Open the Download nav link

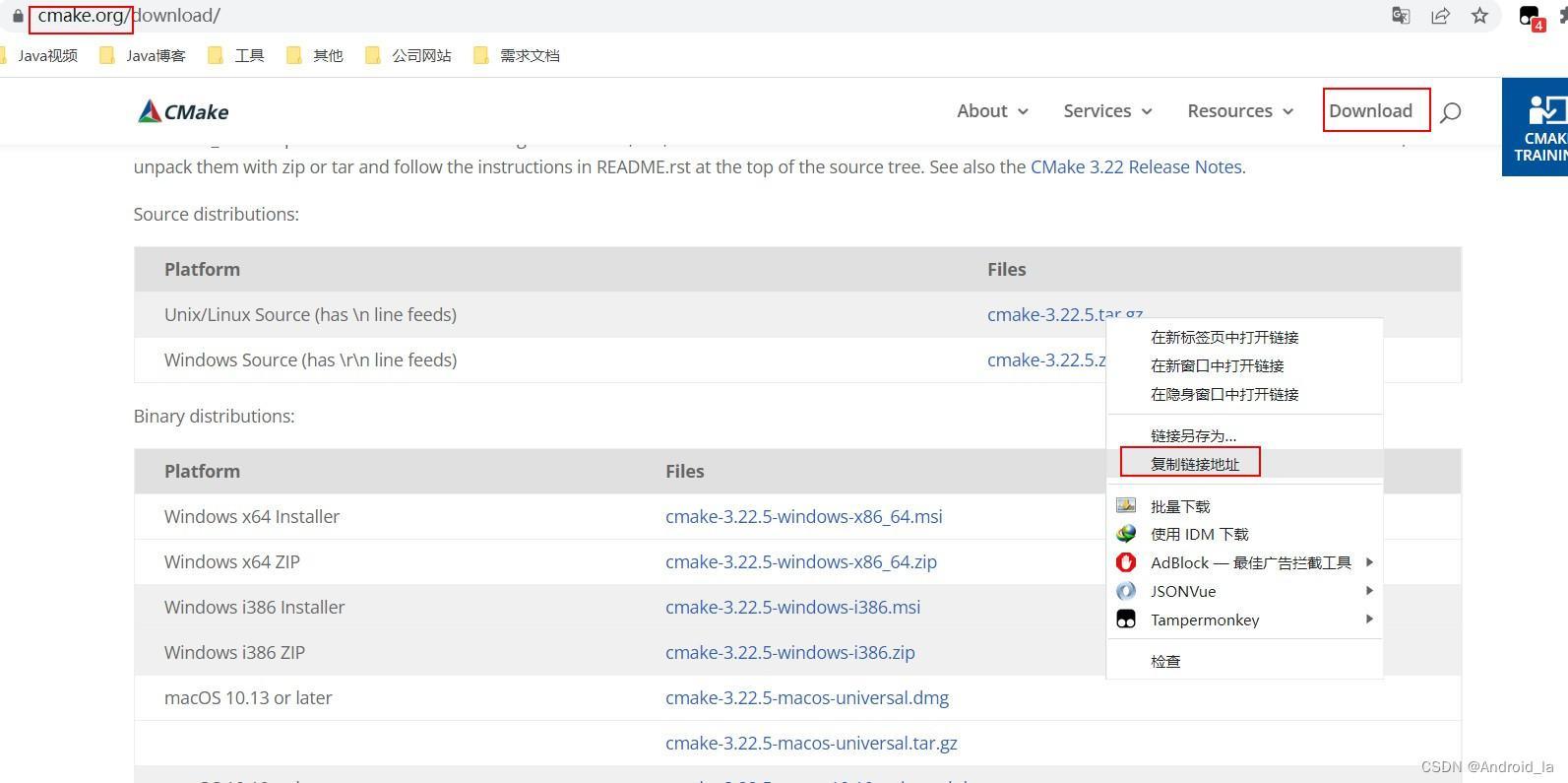pos(1370,110)
